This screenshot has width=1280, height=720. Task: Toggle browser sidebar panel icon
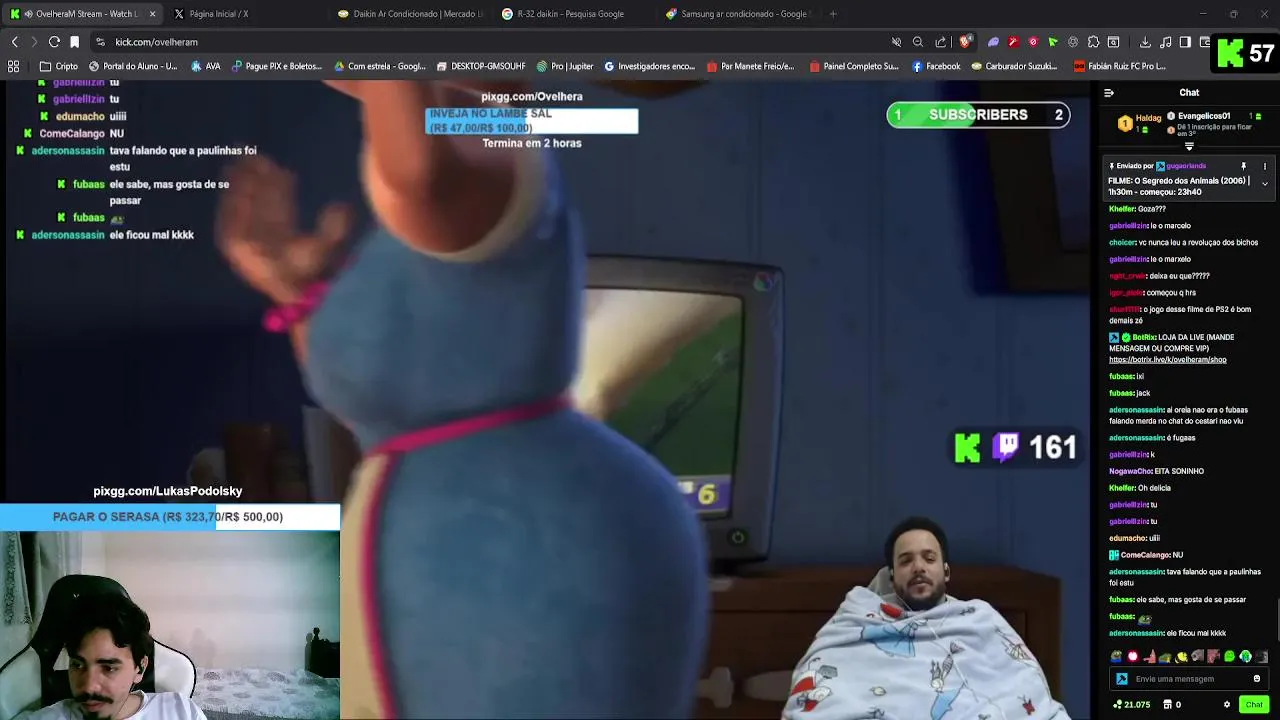click(1185, 42)
